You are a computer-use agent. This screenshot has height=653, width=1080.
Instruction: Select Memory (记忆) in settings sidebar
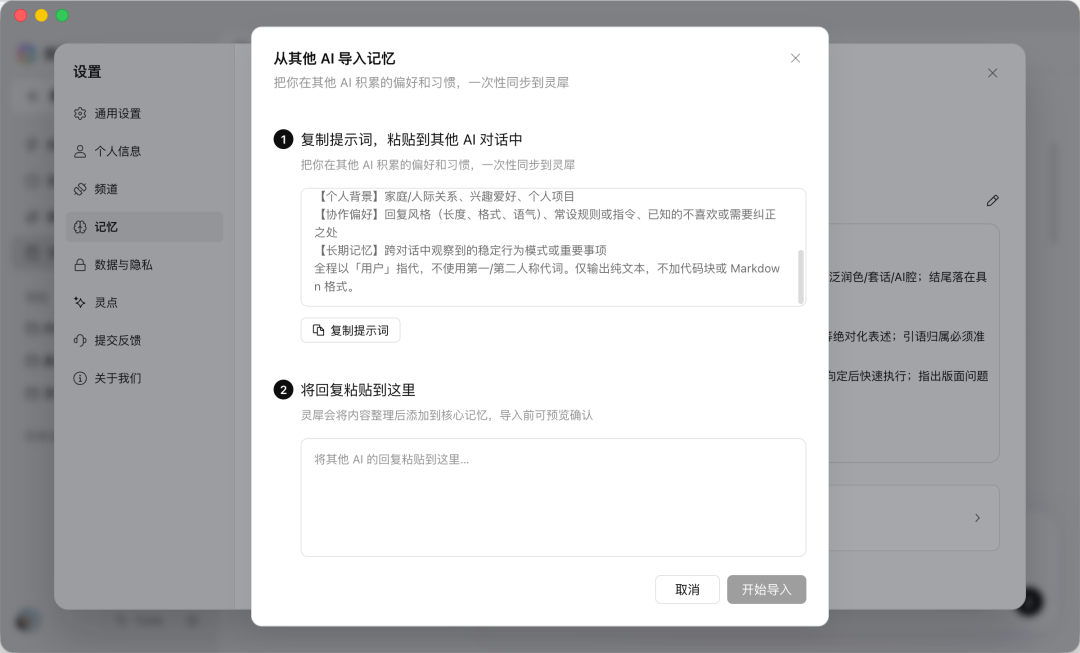[x=144, y=227]
